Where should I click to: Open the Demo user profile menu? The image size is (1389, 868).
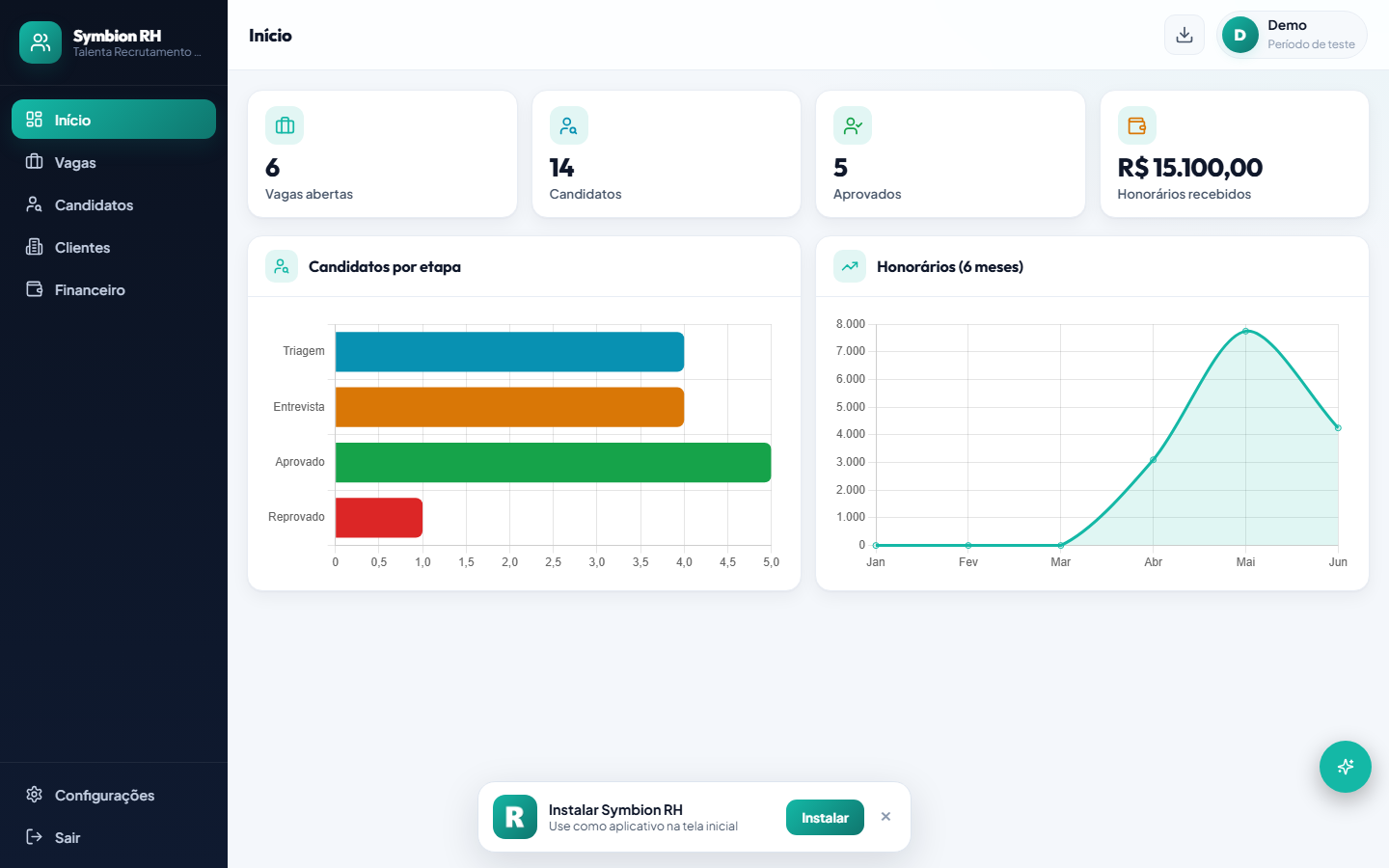click(x=1292, y=35)
